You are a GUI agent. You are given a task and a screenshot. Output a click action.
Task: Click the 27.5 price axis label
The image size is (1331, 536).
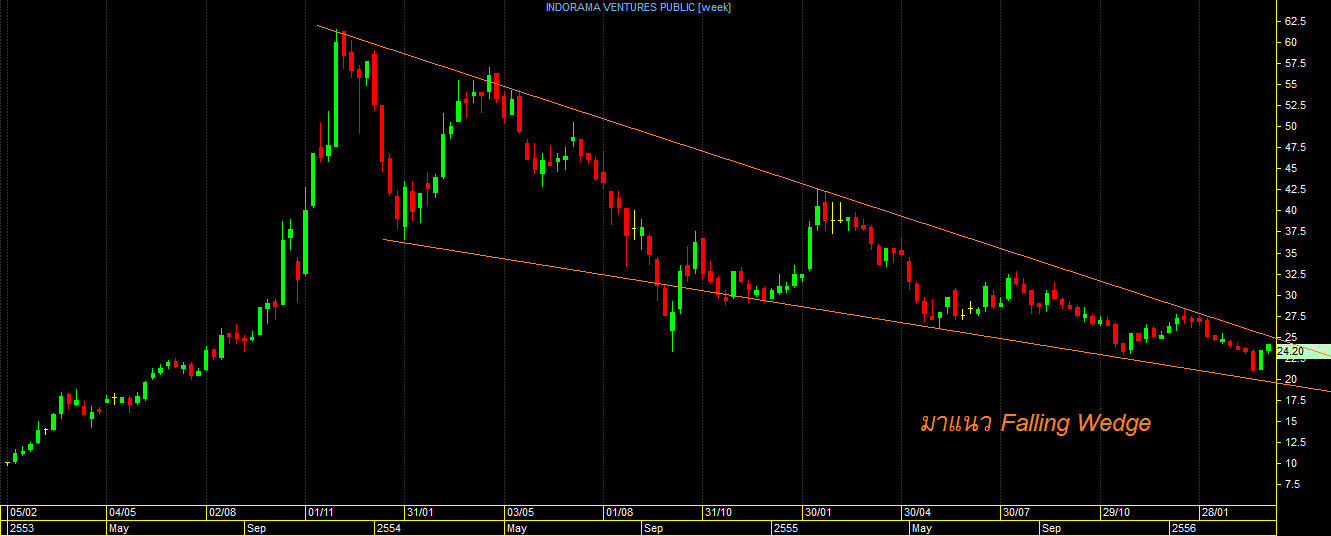click(x=1297, y=316)
